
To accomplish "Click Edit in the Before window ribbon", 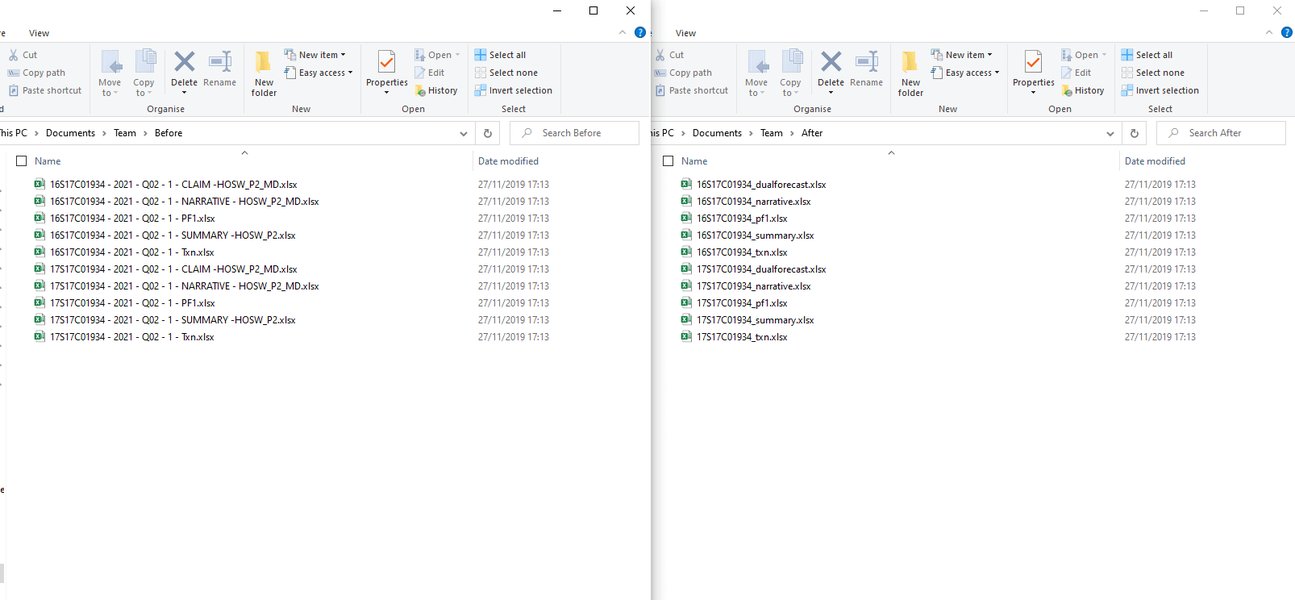I will (429, 73).
